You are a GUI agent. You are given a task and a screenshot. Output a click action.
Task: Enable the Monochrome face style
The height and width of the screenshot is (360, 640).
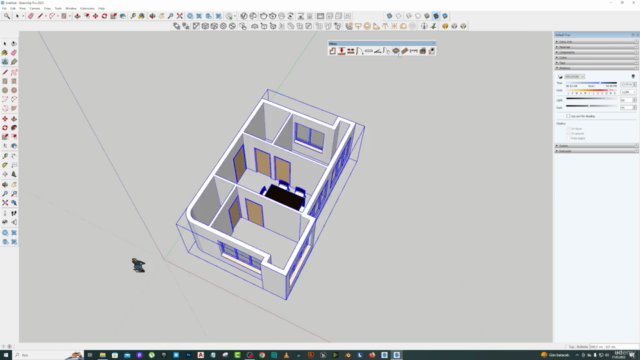[445, 16]
